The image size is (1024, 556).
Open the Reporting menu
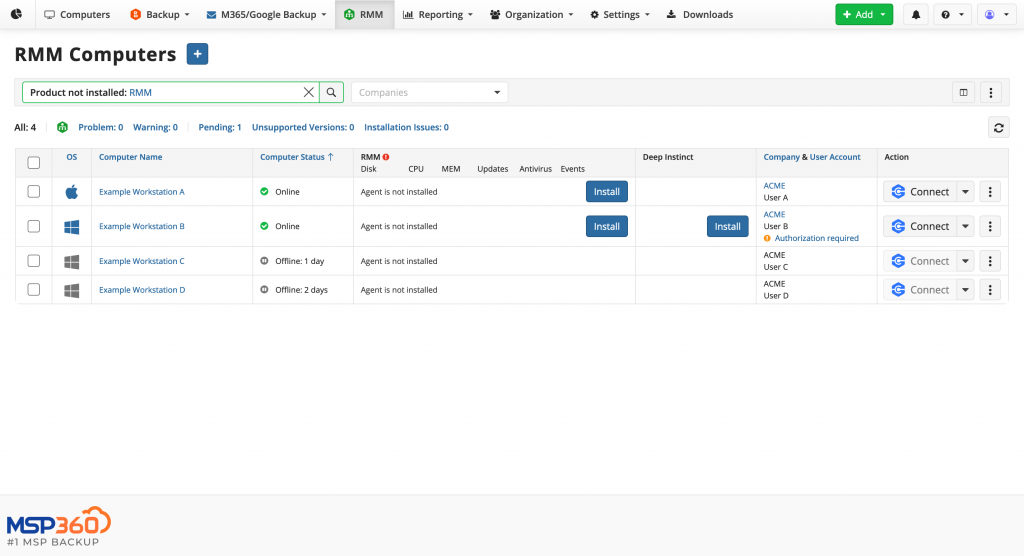click(x=438, y=15)
